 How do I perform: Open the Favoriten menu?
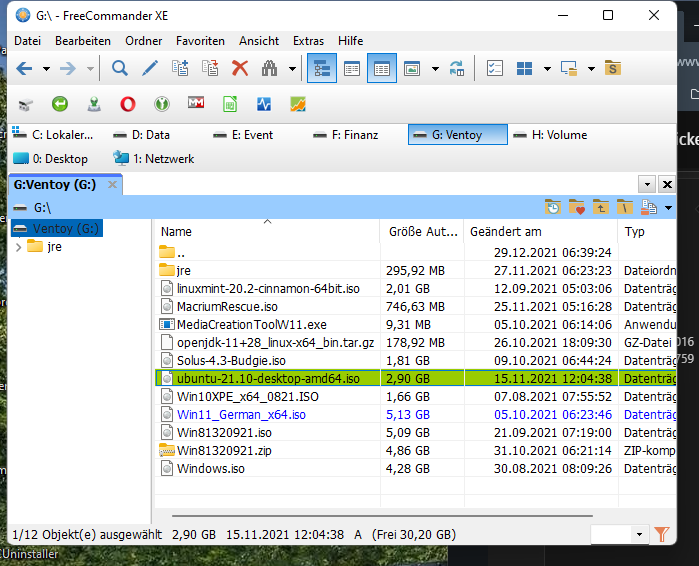200,41
